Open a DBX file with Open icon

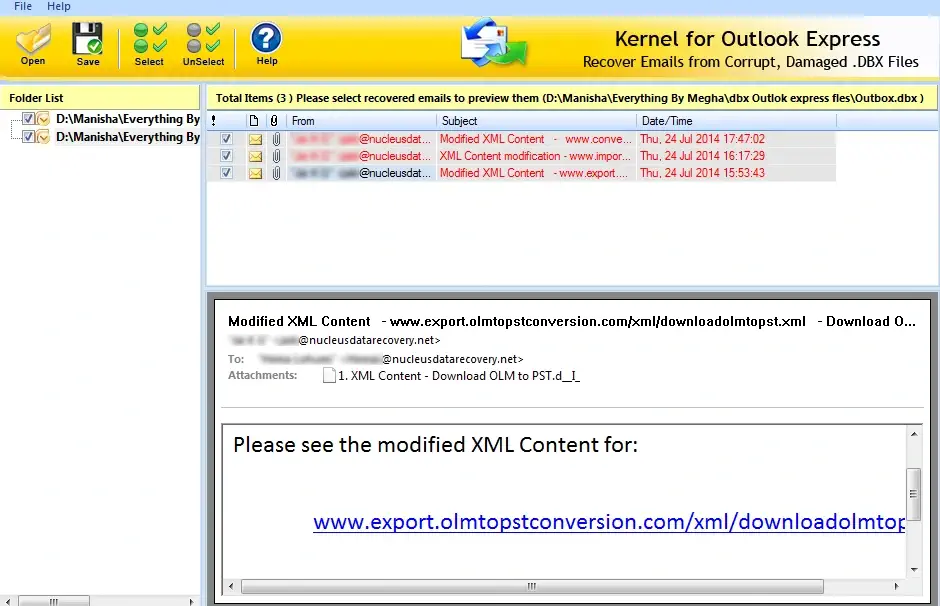pyautogui.click(x=33, y=39)
